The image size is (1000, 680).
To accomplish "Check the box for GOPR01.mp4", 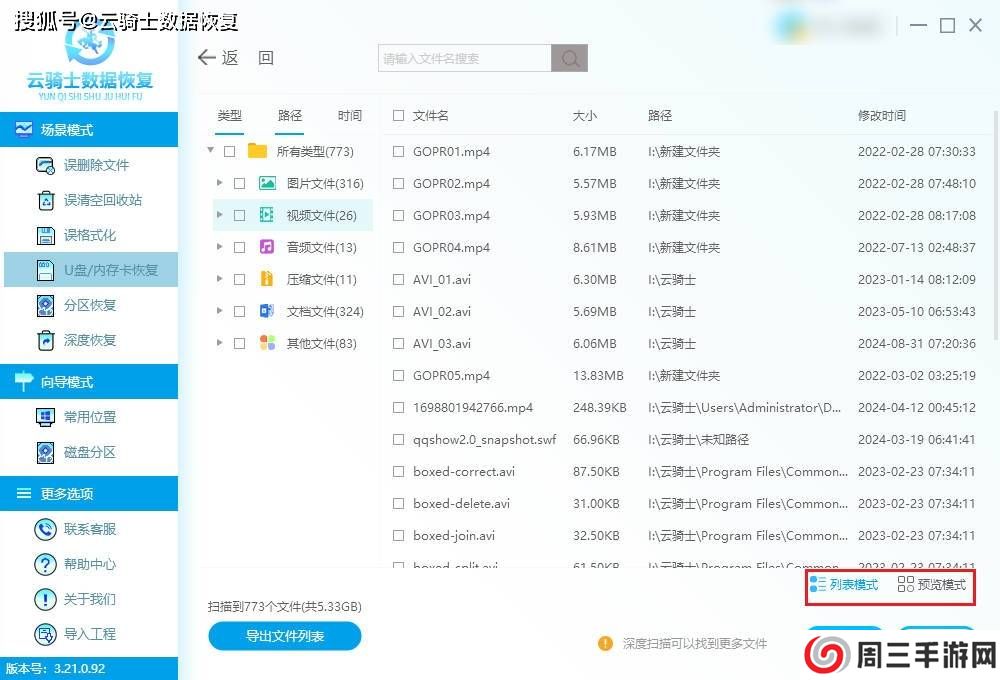I will tap(399, 152).
